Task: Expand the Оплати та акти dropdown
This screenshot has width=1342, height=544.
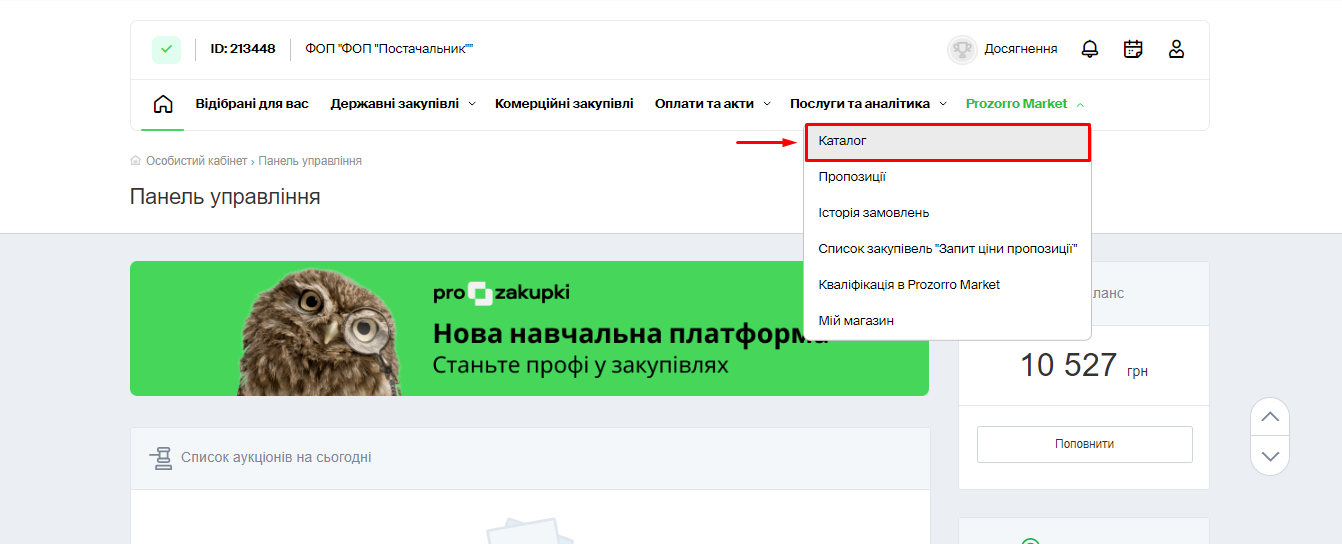Action: [712, 104]
